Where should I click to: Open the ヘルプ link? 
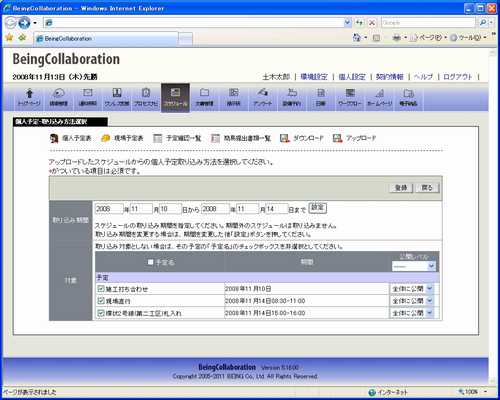(x=423, y=77)
